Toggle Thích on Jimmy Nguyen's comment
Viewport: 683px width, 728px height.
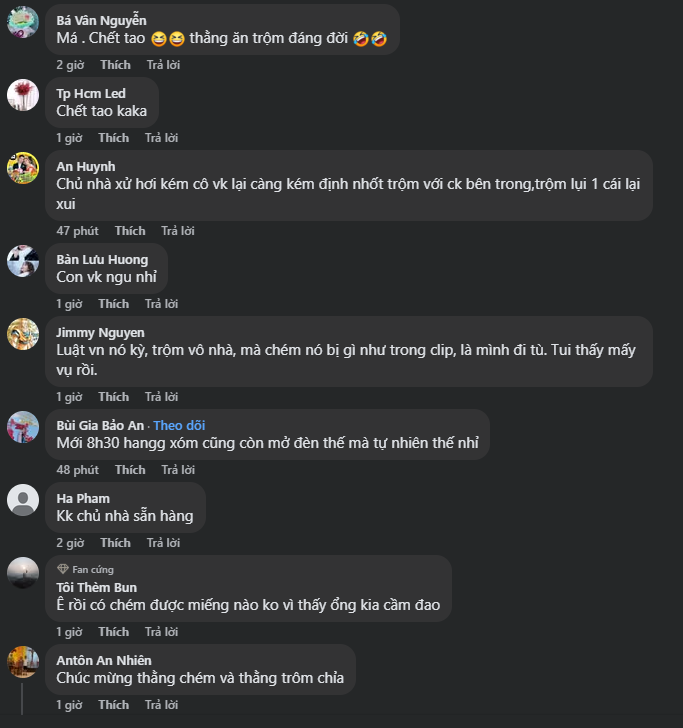pyautogui.click(x=114, y=397)
